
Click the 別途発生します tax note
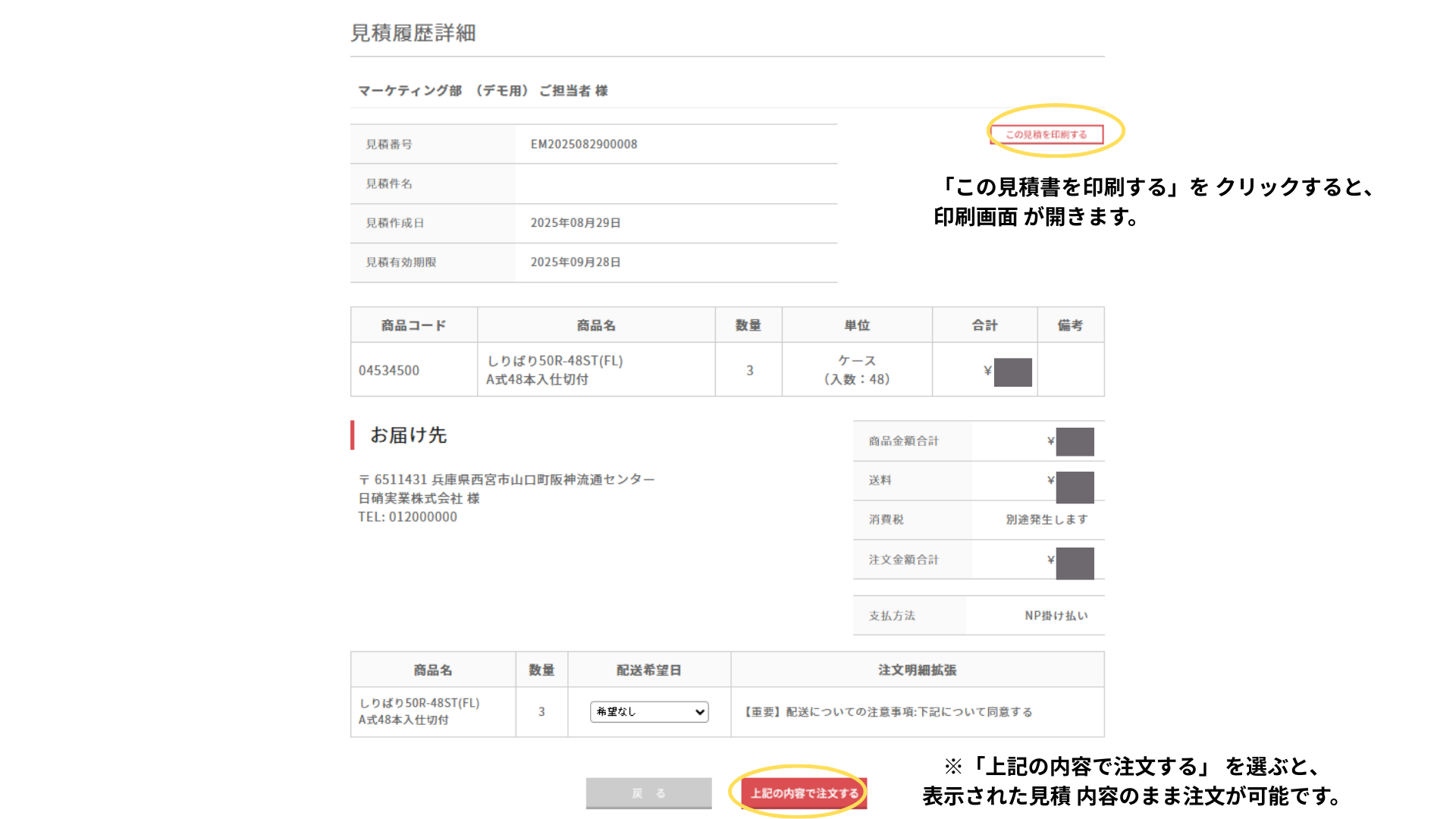(1046, 519)
